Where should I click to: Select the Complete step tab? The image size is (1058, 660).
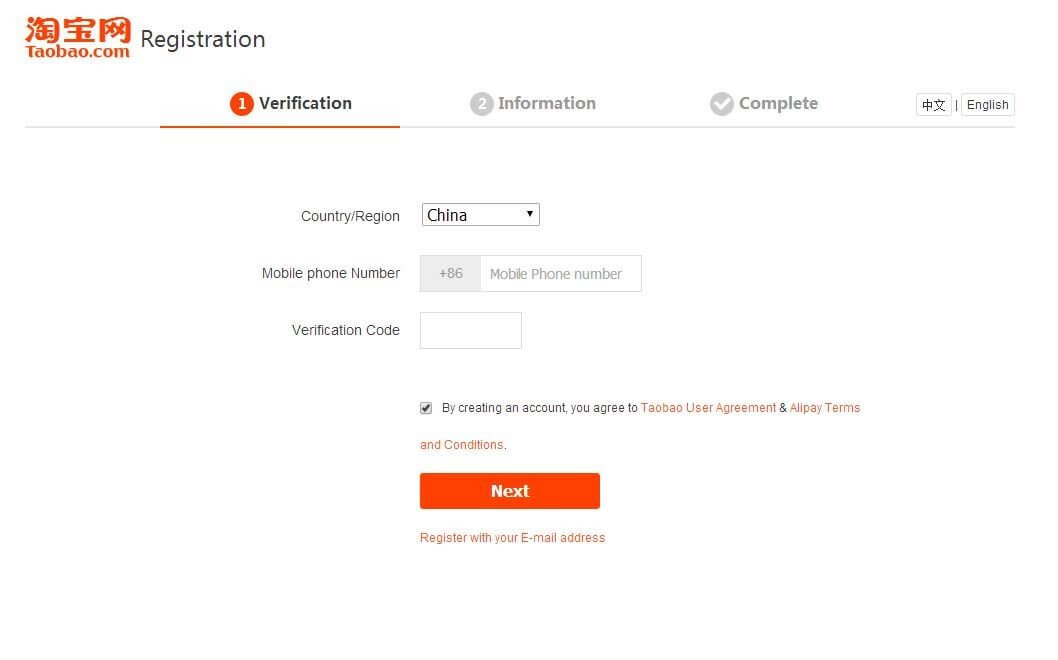(764, 104)
